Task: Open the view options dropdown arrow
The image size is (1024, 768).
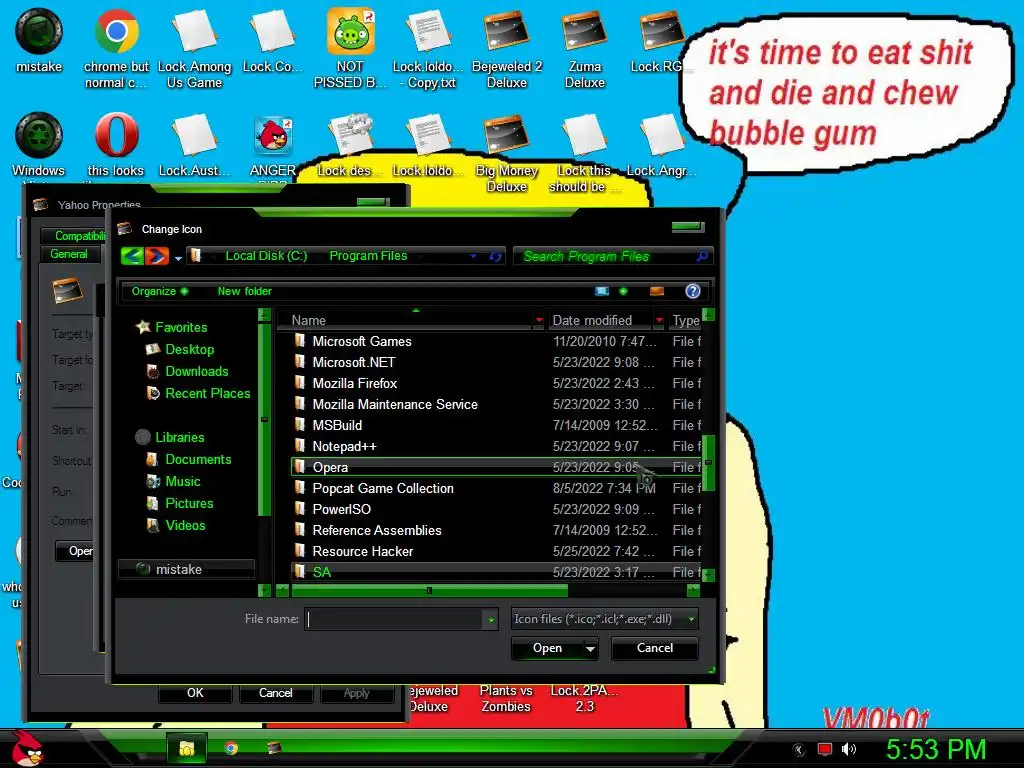Action: pyautogui.click(x=623, y=291)
